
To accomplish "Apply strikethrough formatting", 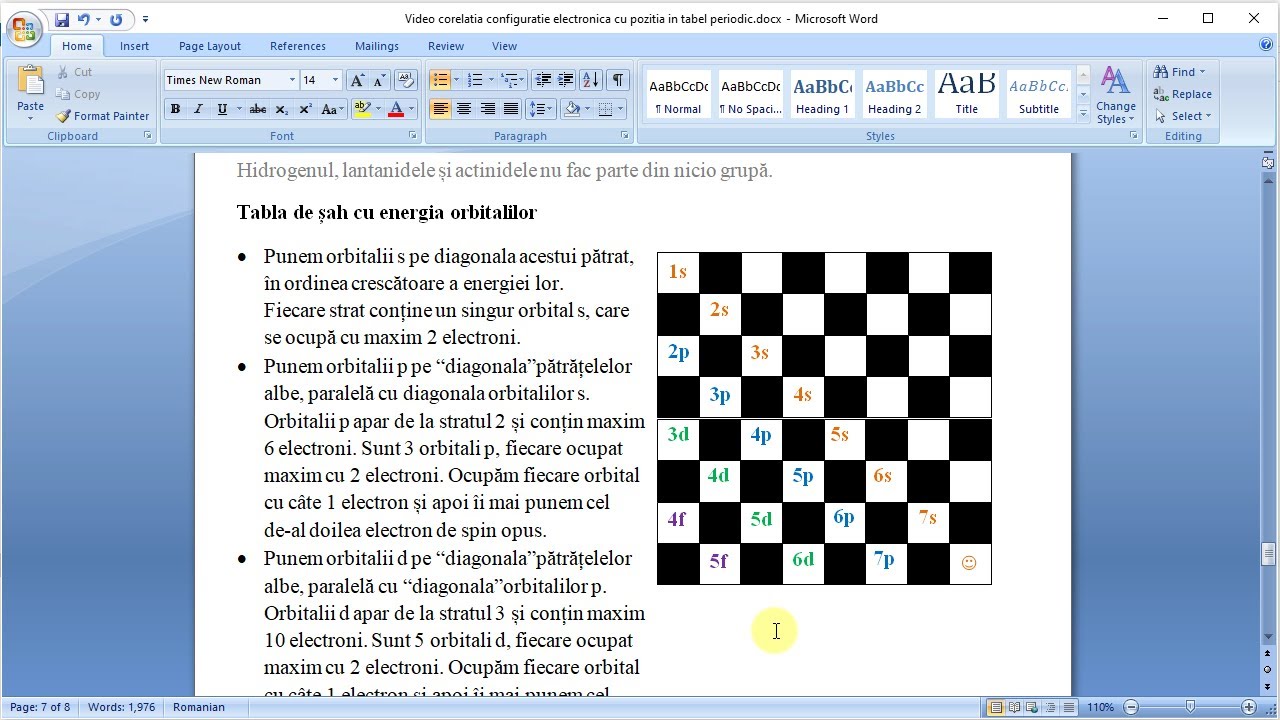I will 258,109.
